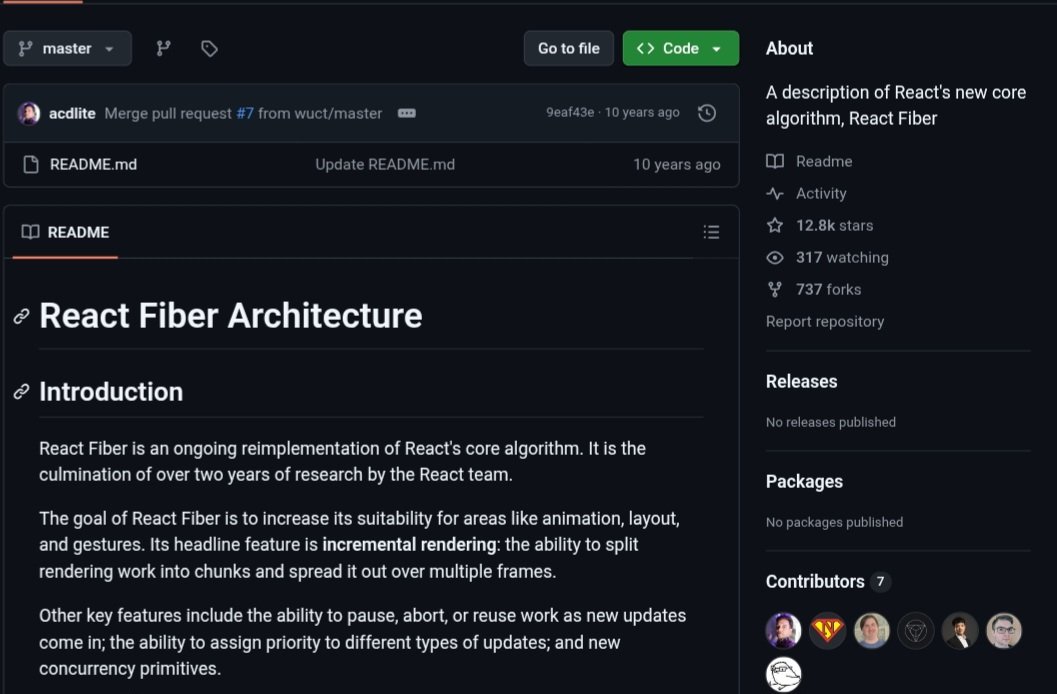Open the README.md file

tap(93, 164)
